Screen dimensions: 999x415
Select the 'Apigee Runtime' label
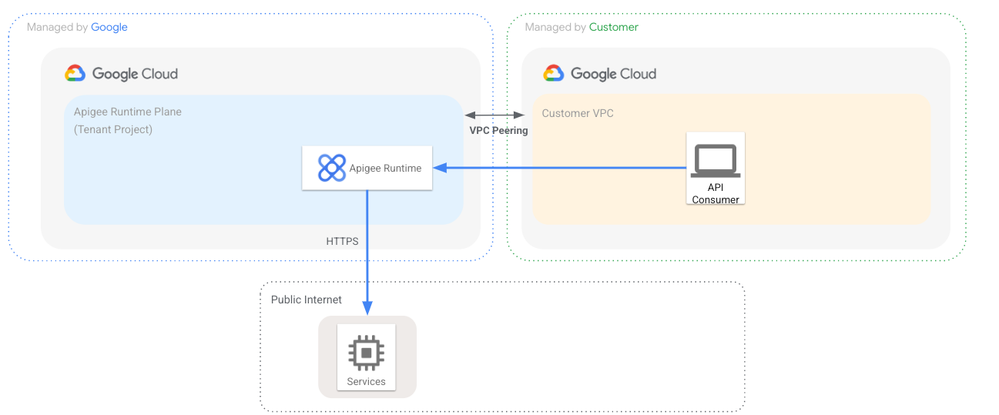[x=385, y=168]
